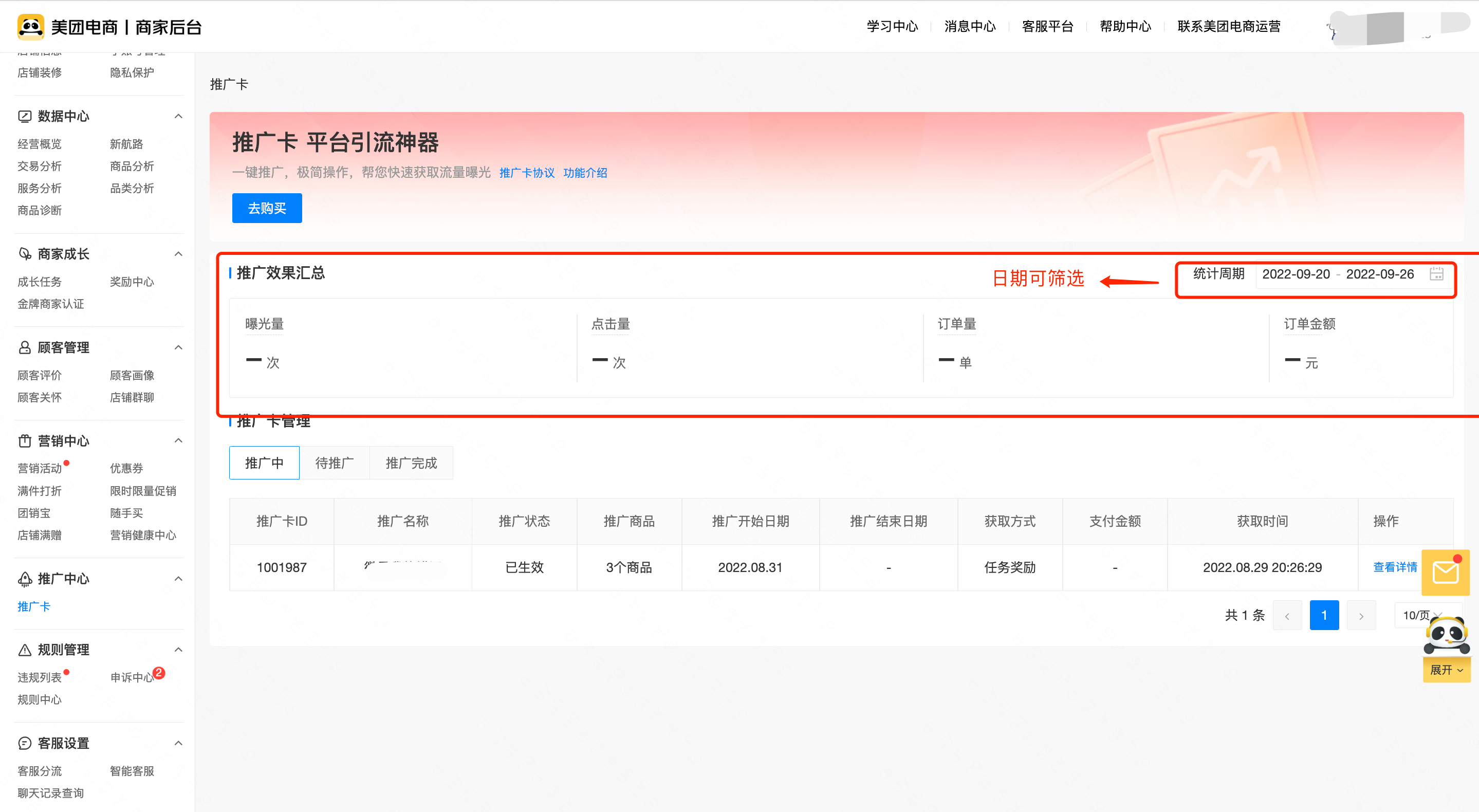The width and height of the screenshot is (1479, 812).
Task: Switch to the 推广完成 tab
Action: [x=411, y=463]
